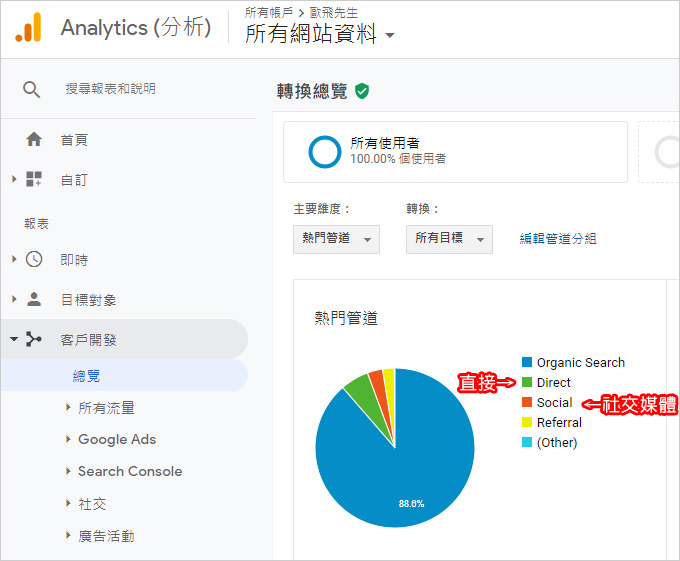Open the Search Console menu item
Screen dimensions: 680x561
coord(130,471)
